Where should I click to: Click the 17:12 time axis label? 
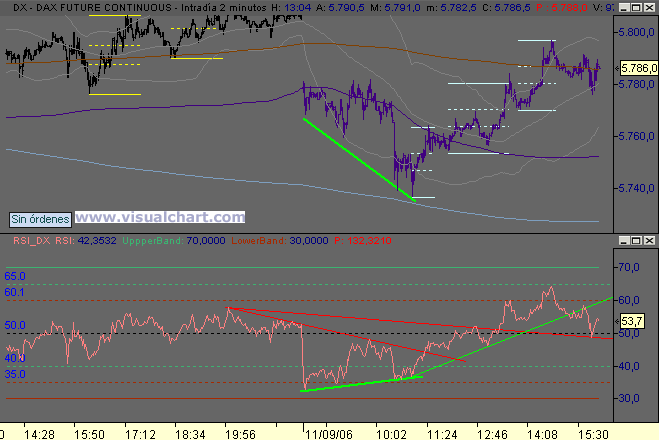pos(140,434)
